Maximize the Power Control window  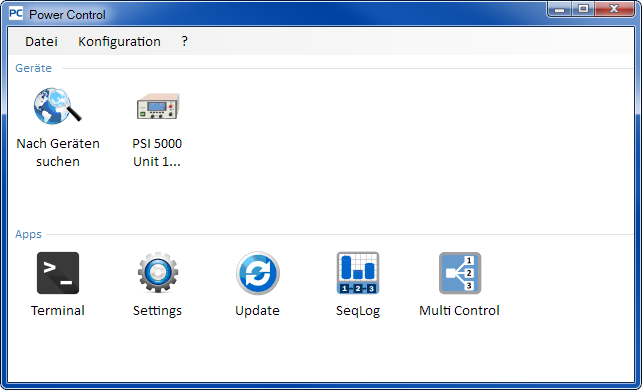point(583,9)
